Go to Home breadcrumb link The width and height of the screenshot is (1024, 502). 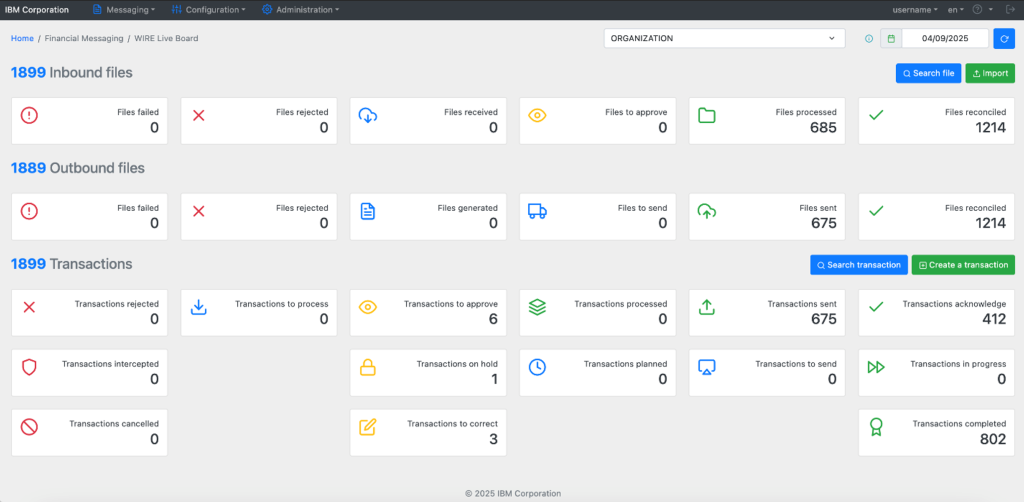click(x=22, y=39)
